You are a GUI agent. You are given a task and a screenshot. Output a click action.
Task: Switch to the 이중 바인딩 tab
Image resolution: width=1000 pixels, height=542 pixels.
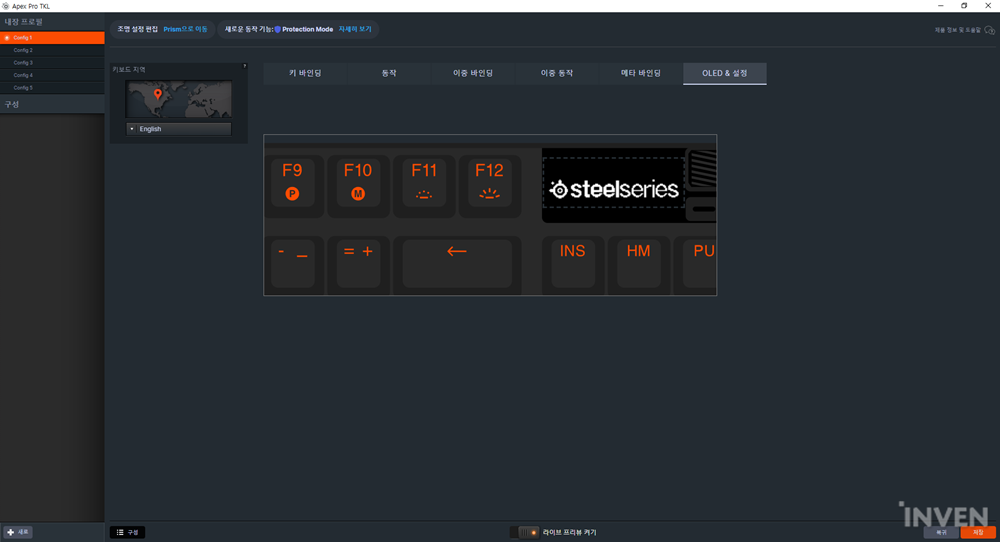[473, 73]
